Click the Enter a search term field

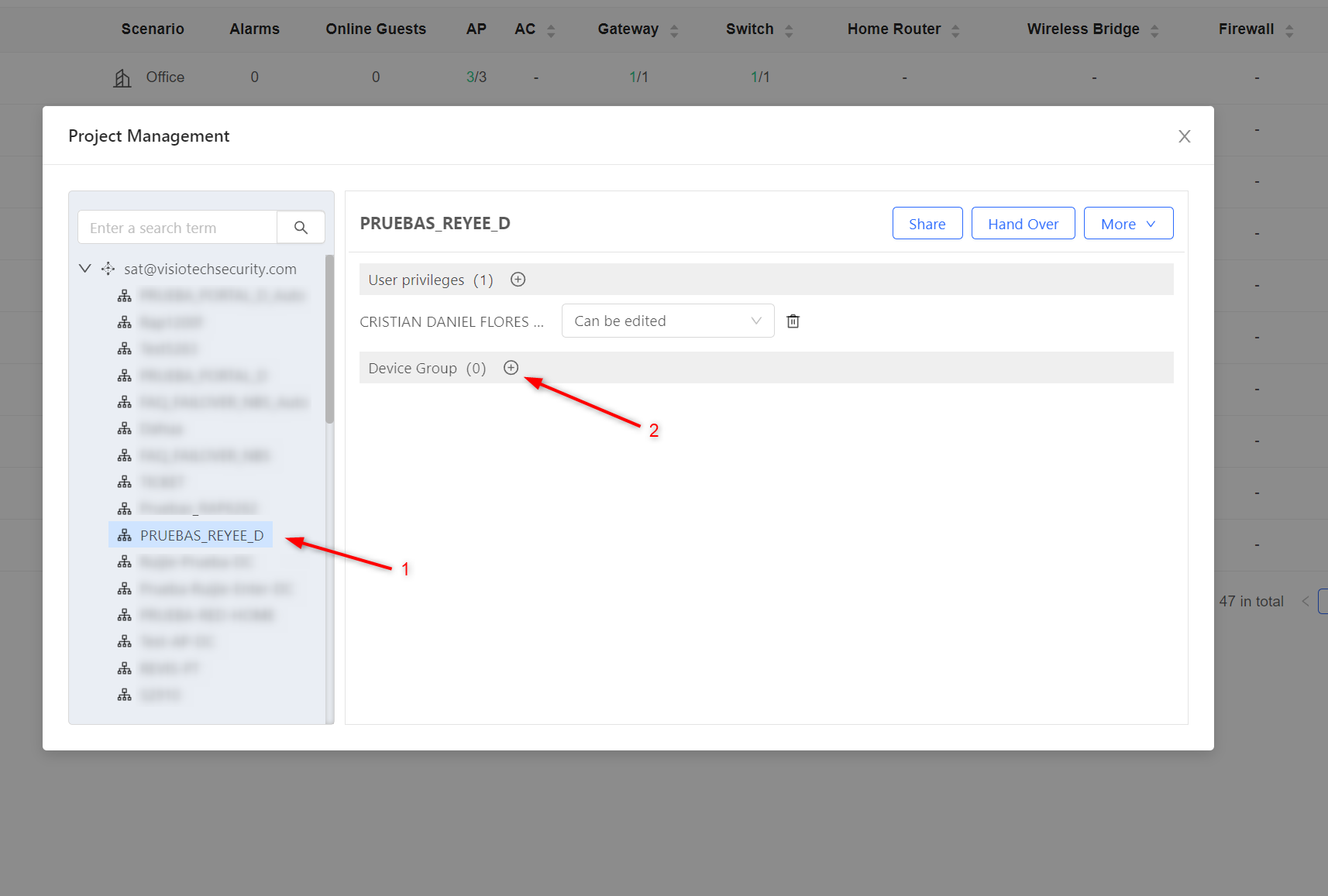click(x=177, y=228)
